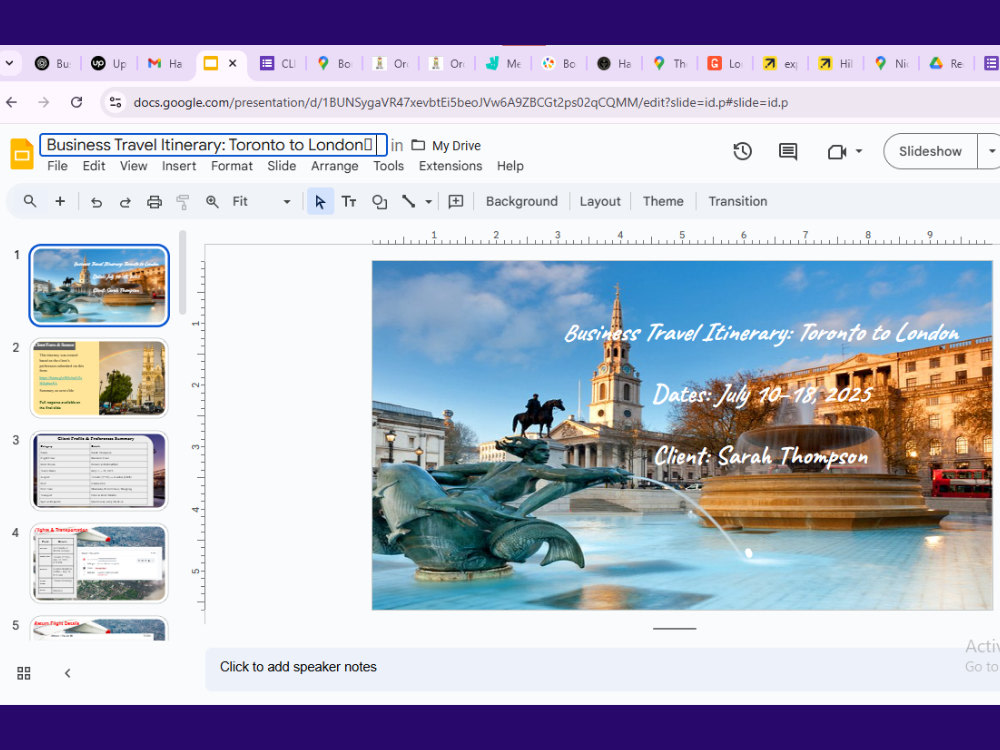Switch to the CLI forms browser tab
Viewport: 1000px width, 750px height.
[x=278, y=63]
